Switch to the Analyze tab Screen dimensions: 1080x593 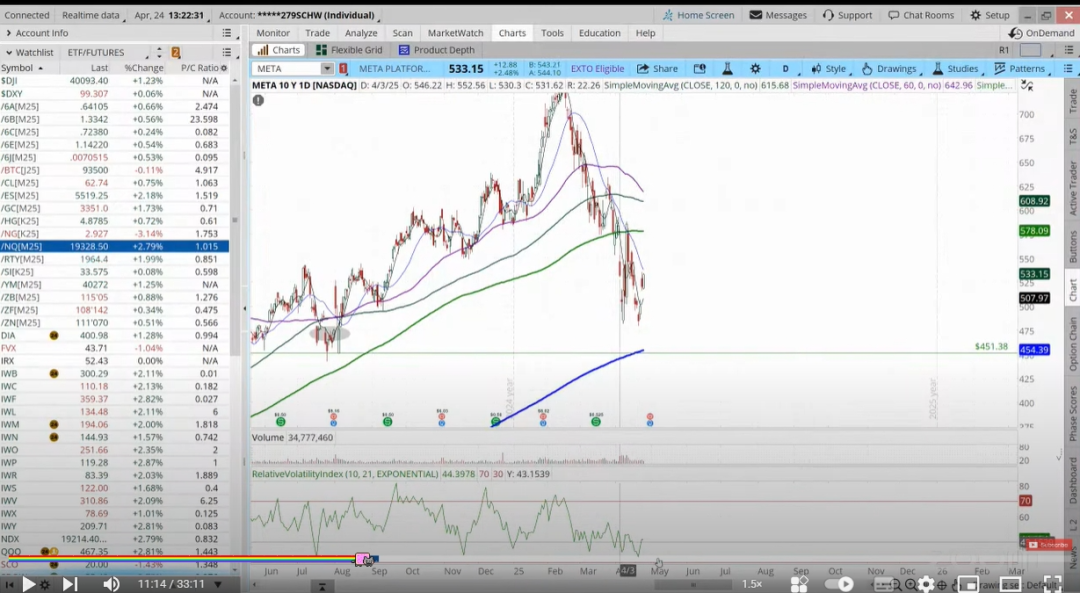(x=361, y=33)
